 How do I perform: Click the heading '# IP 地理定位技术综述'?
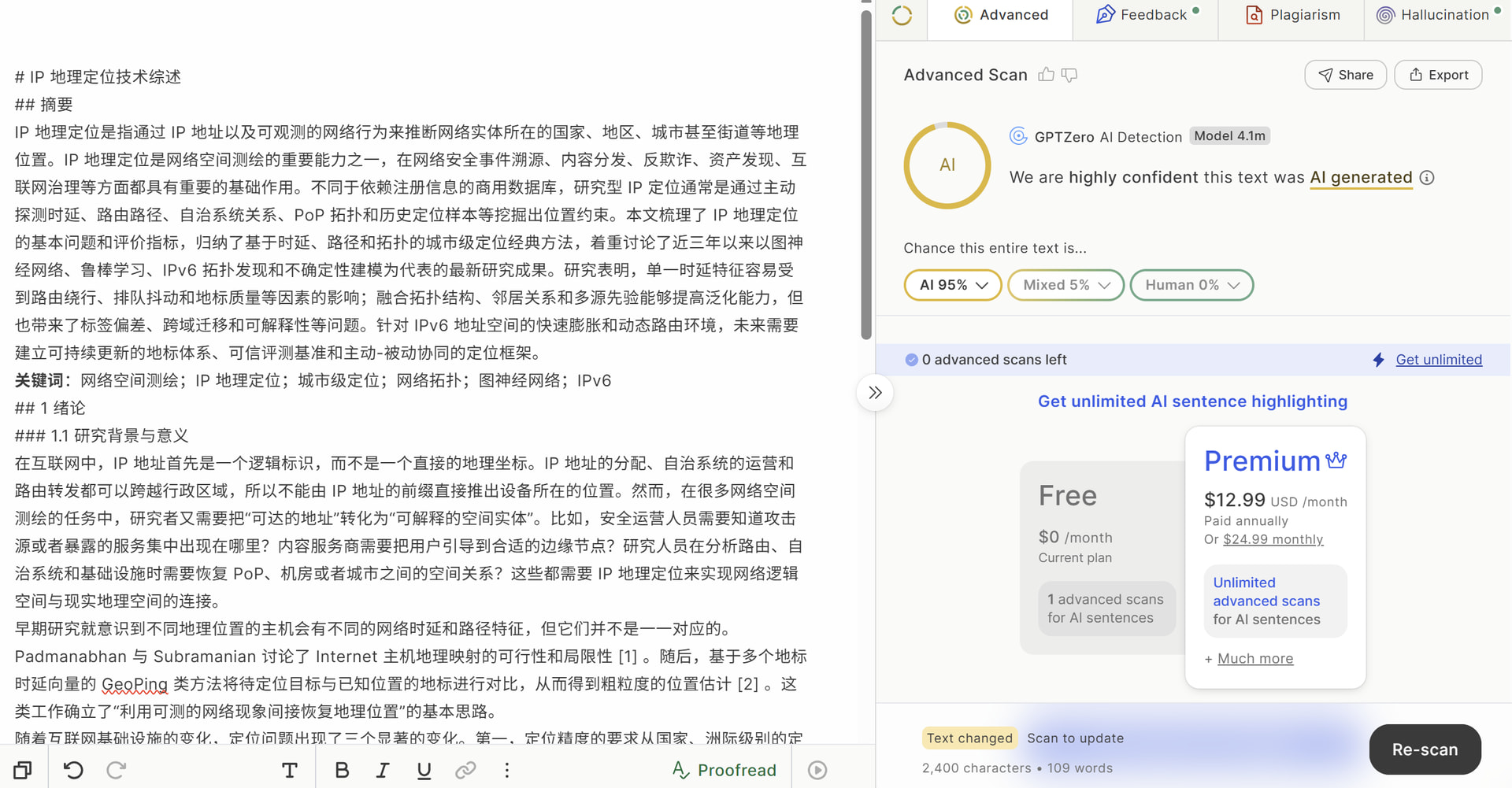pos(98,77)
